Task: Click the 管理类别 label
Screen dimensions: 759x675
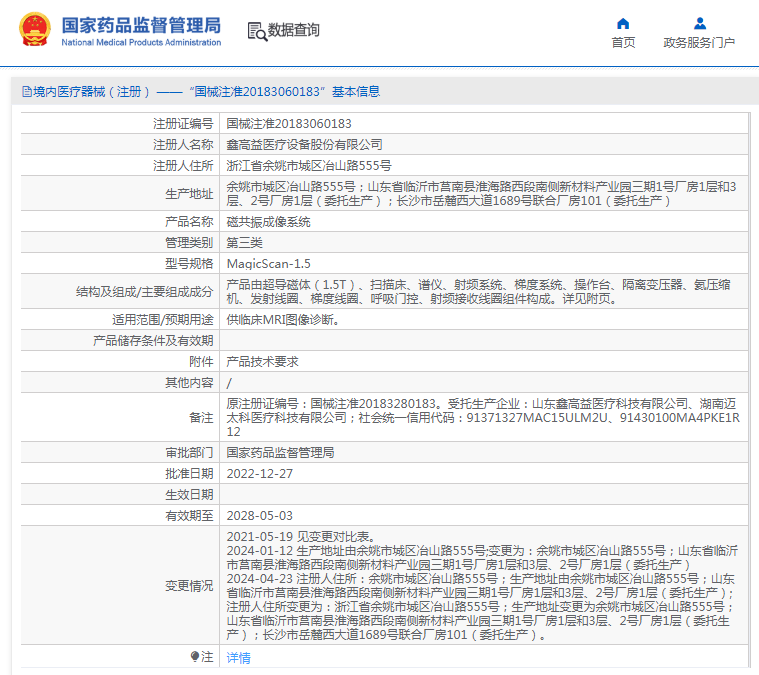Action: pyautogui.click(x=189, y=243)
